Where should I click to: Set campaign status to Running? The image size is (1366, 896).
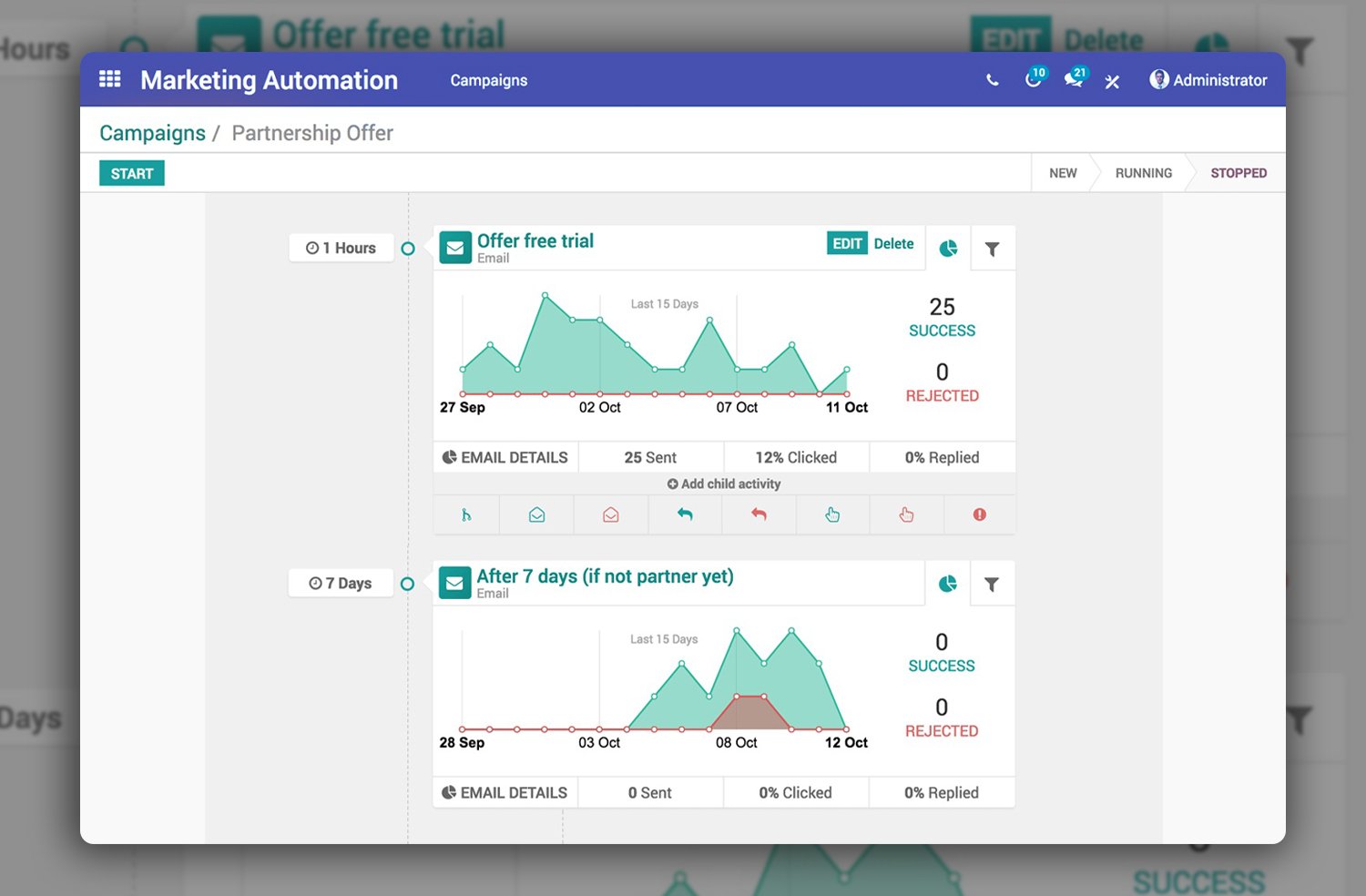(1144, 173)
